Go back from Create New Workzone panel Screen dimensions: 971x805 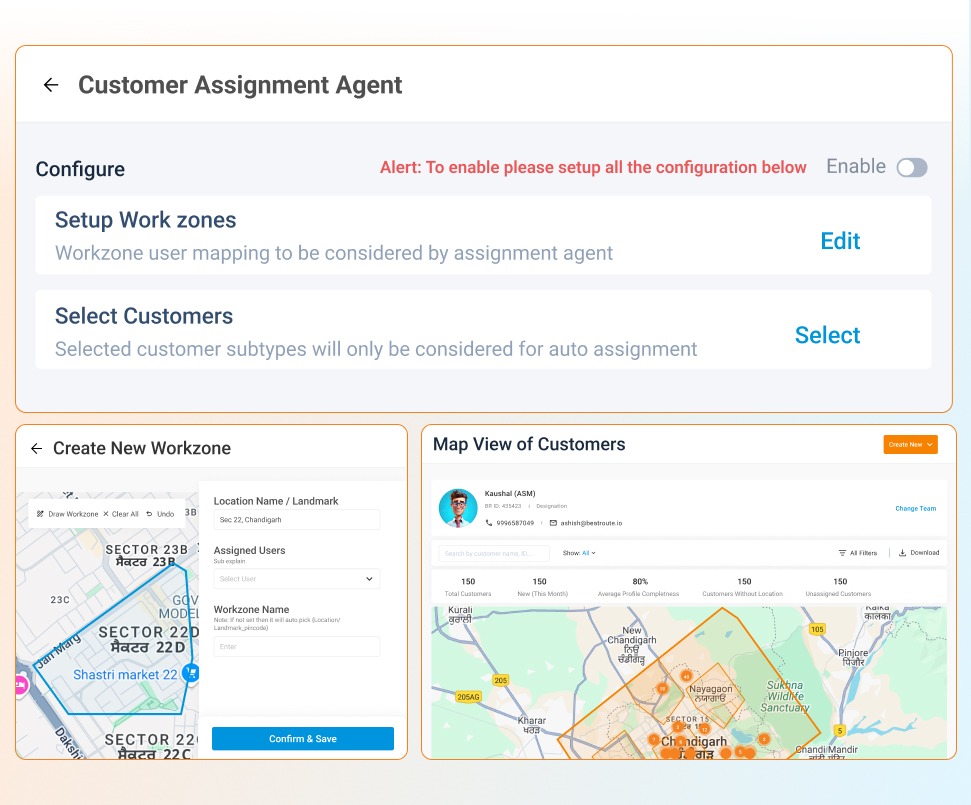tap(37, 448)
